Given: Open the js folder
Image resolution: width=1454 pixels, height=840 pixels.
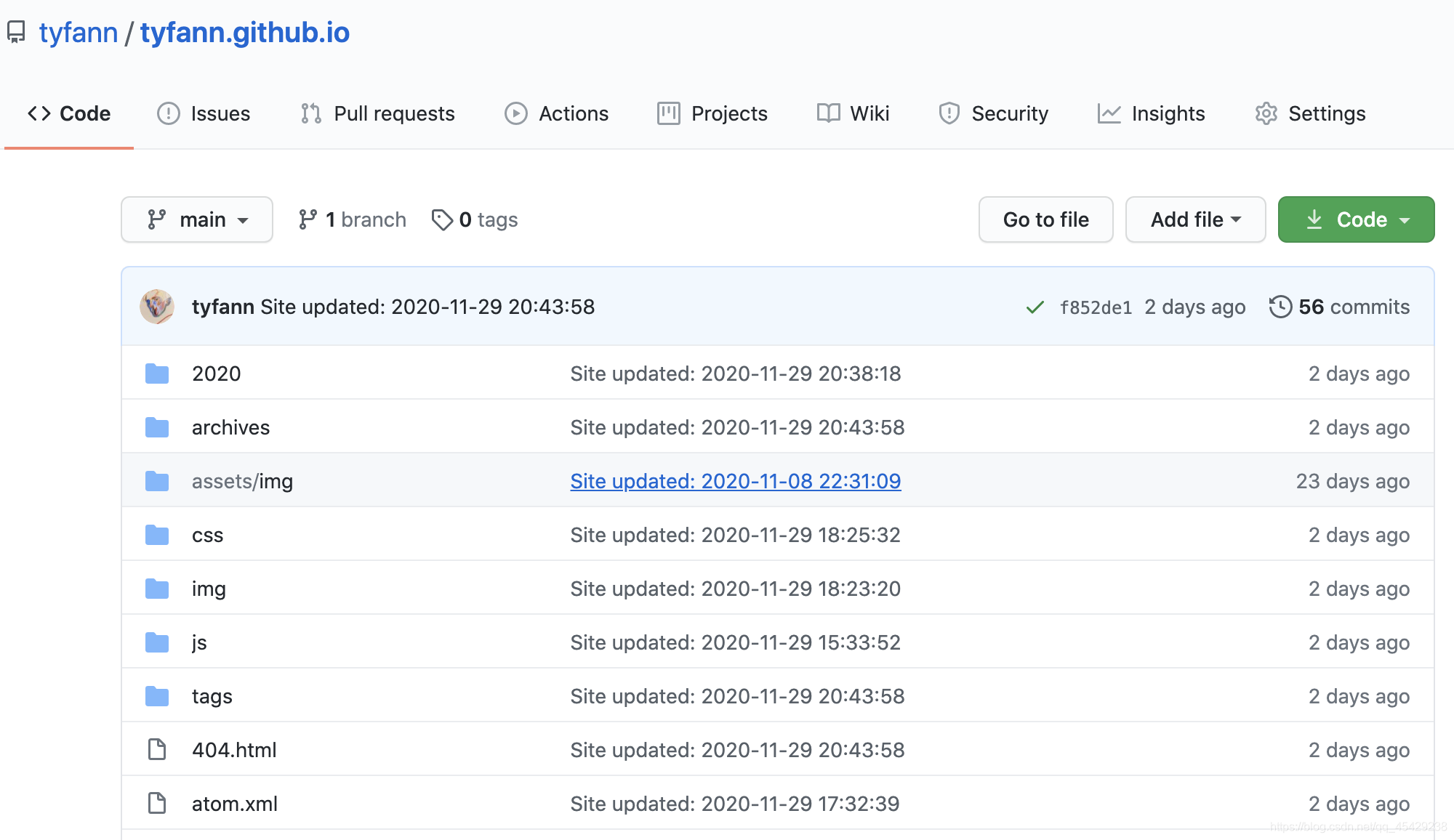Looking at the screenshot, I should [x=199, y=642].
